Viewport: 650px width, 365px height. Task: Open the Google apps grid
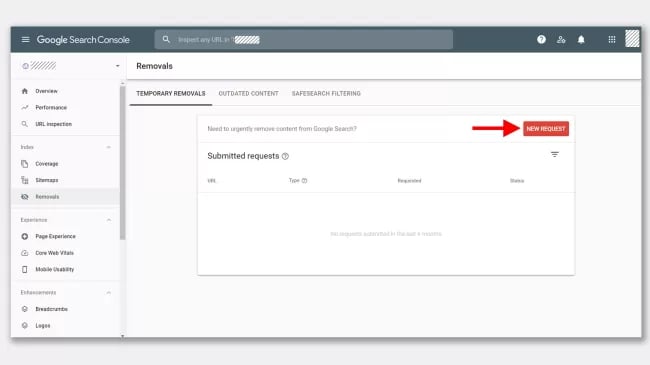[612, 39]
